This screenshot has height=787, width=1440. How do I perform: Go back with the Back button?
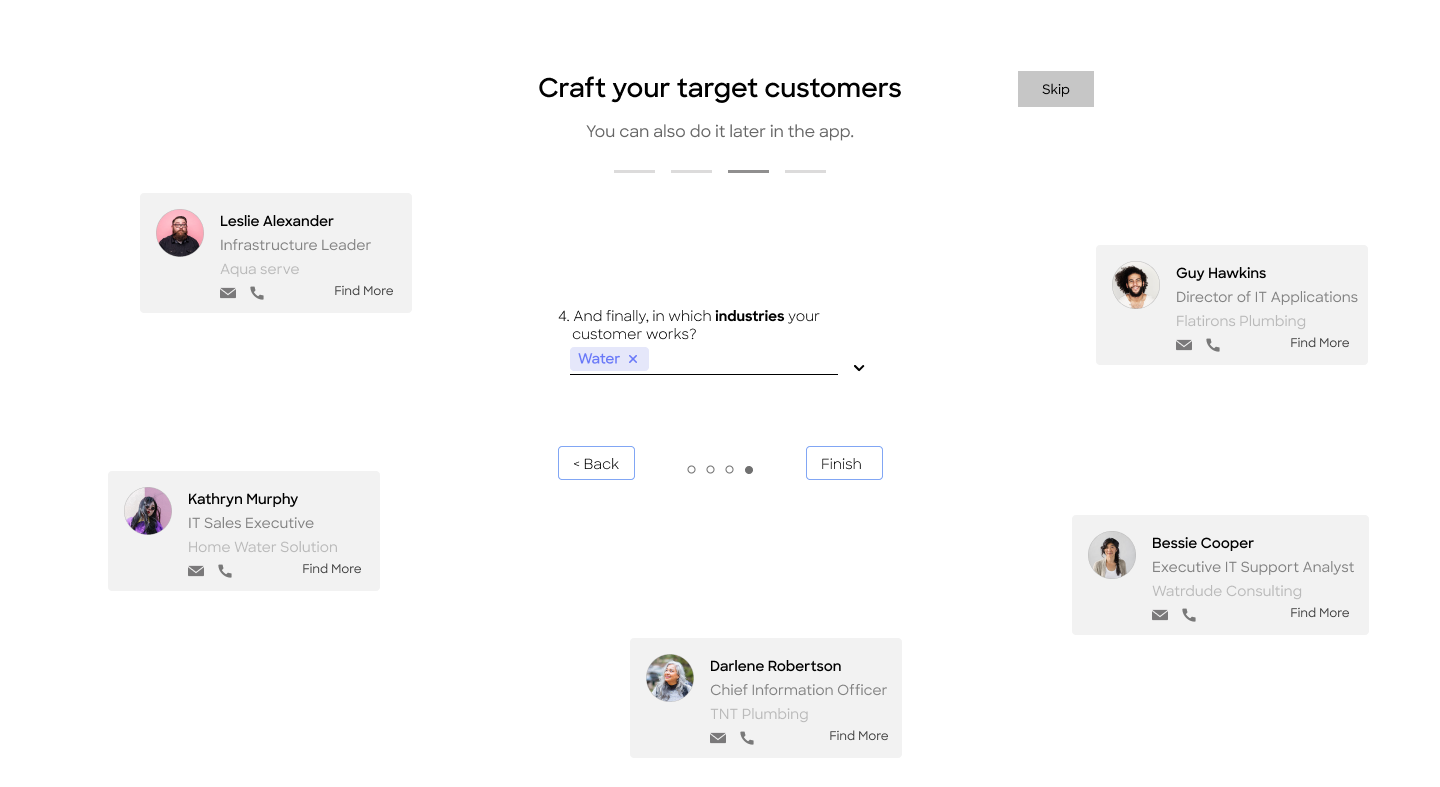pos(596,463)
